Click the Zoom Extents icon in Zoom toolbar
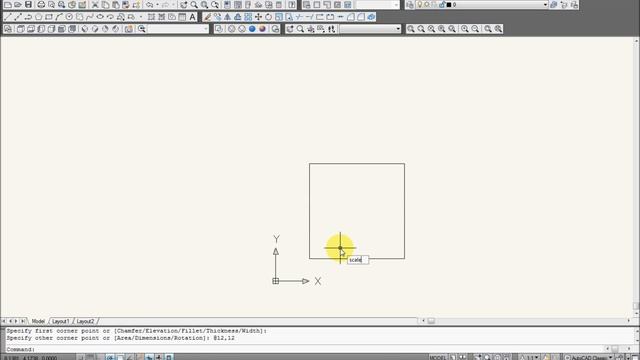 pyautogui.click(x=498, y=29)
